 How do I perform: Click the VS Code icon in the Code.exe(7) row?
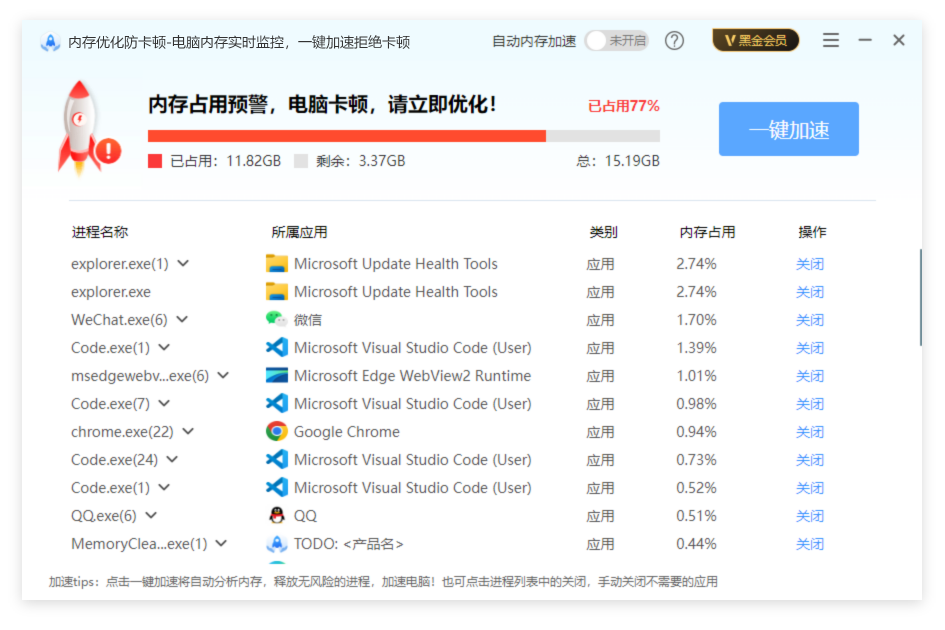(x=277, y=403)
